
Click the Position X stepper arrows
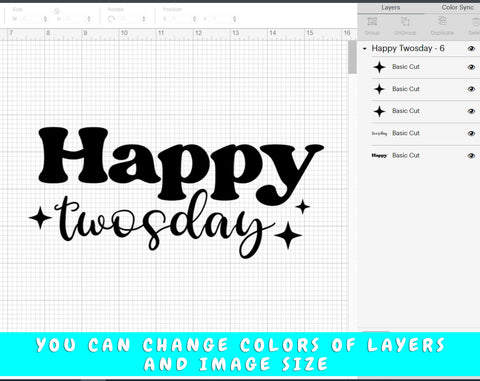195,19
